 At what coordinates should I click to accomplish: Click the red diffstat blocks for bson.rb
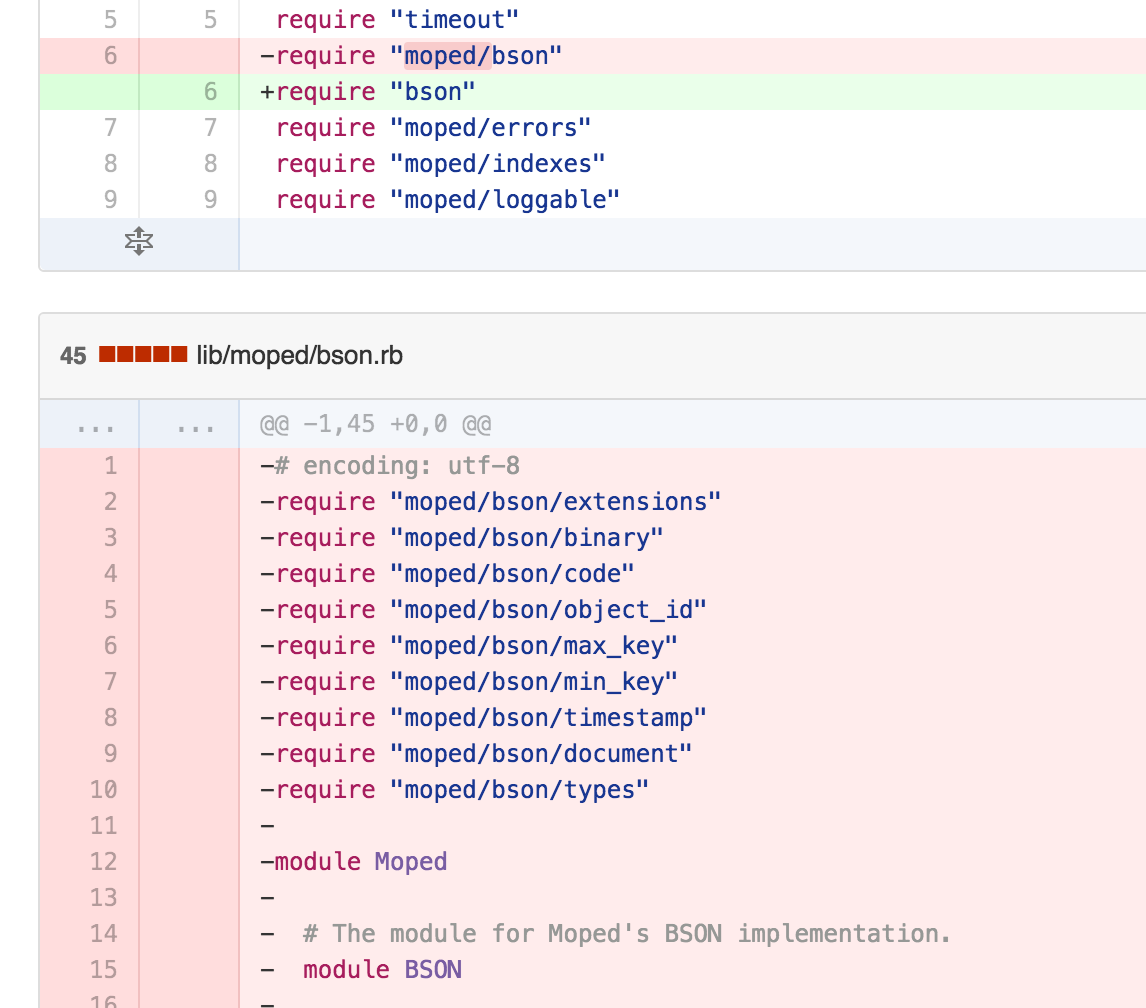[143, 355]
